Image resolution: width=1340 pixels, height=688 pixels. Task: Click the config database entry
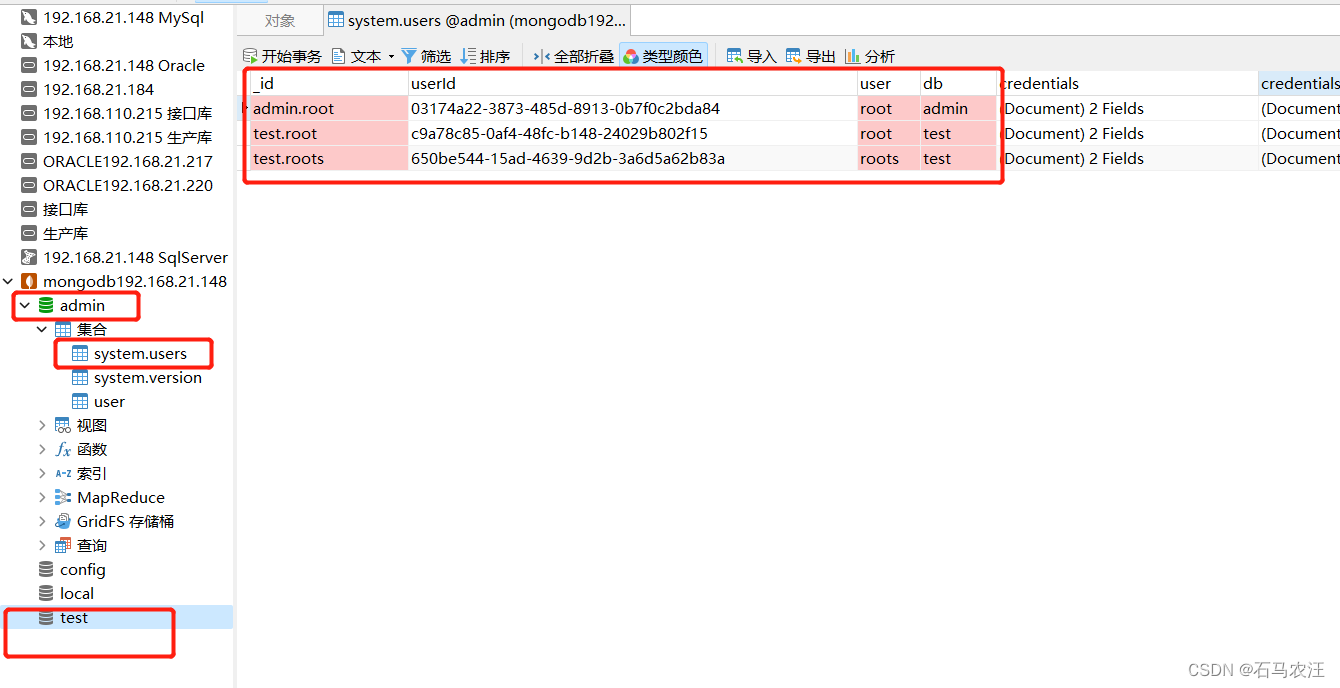point(82,569)
